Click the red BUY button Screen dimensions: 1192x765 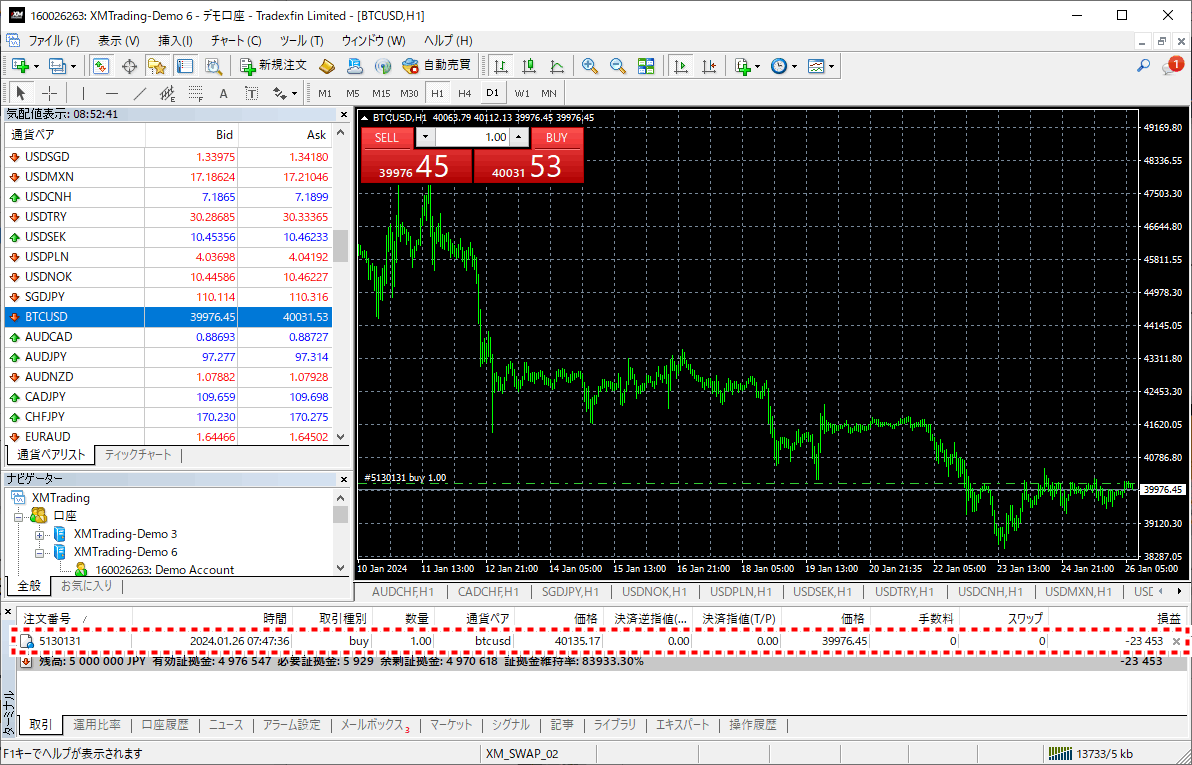tap(556, 138)
